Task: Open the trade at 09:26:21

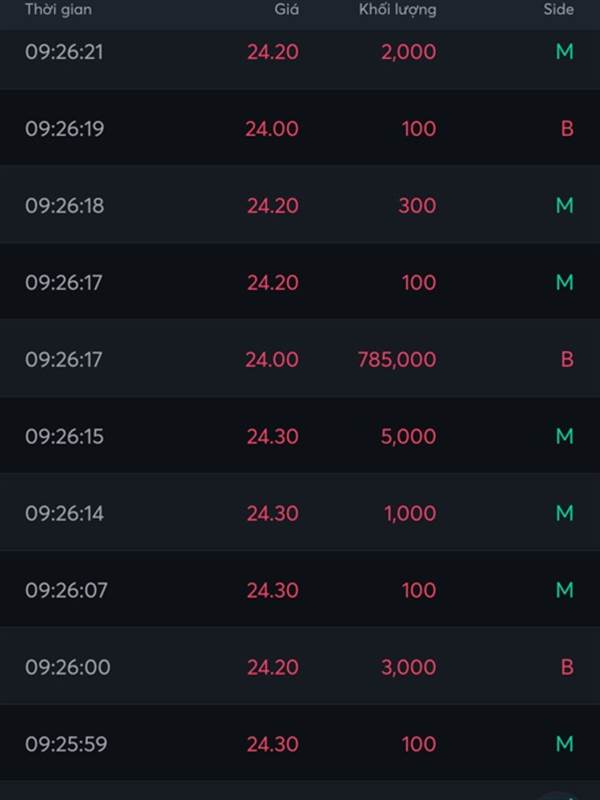Action: pyautogui.click(x=300, y=52)
